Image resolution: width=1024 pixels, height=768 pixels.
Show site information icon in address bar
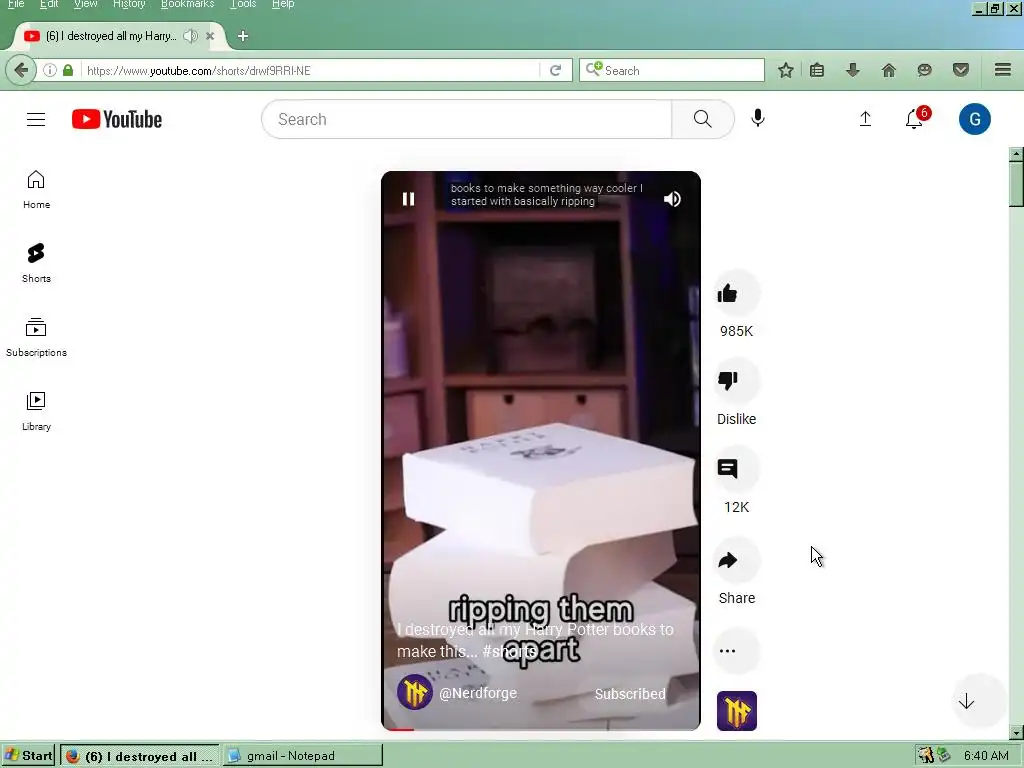coord(50,70)
